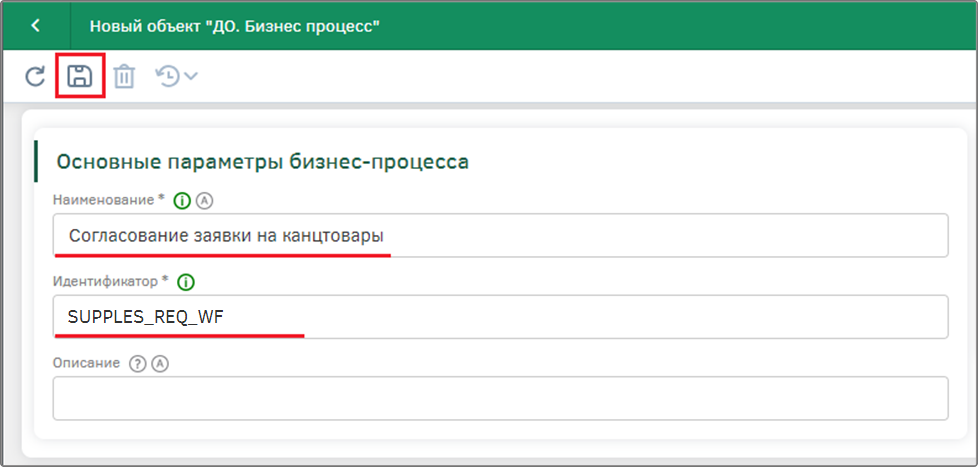
Task: Focus the Идентификатор field with SUPPLES_REQ_WF
Action: click(x=500, y=317)
